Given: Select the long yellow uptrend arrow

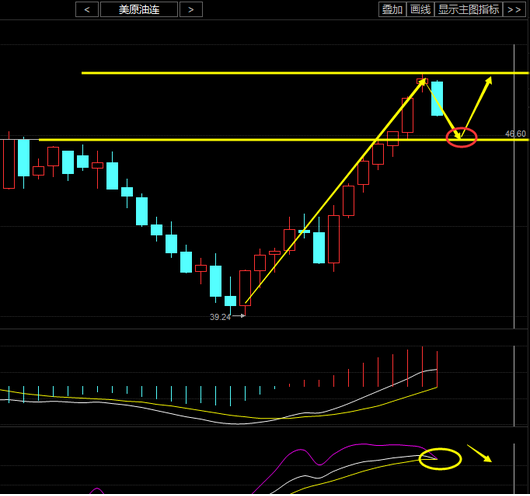Looking at the screenshot, I should [x=335, y=191].
